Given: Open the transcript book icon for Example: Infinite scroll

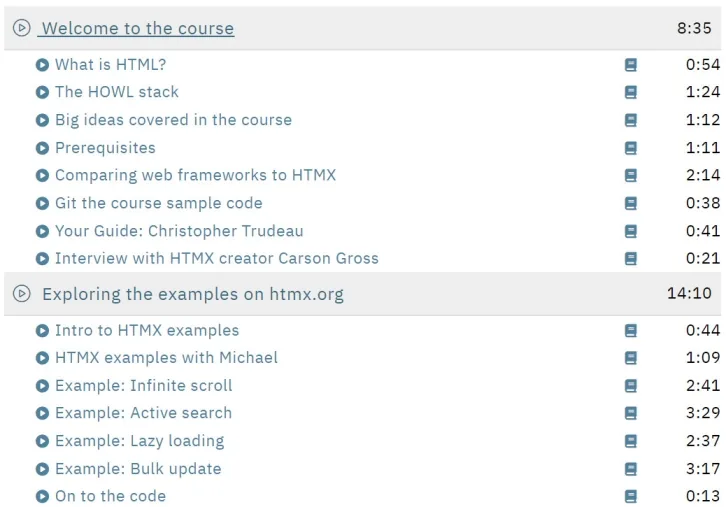Looking at the screenshot, I should [x=631, y=386].
